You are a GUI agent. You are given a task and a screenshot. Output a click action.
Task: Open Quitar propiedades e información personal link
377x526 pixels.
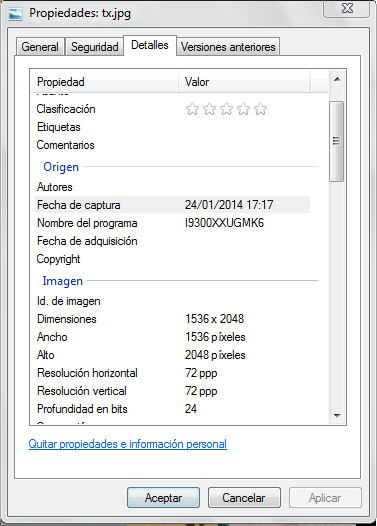click(x=128, y=444)
